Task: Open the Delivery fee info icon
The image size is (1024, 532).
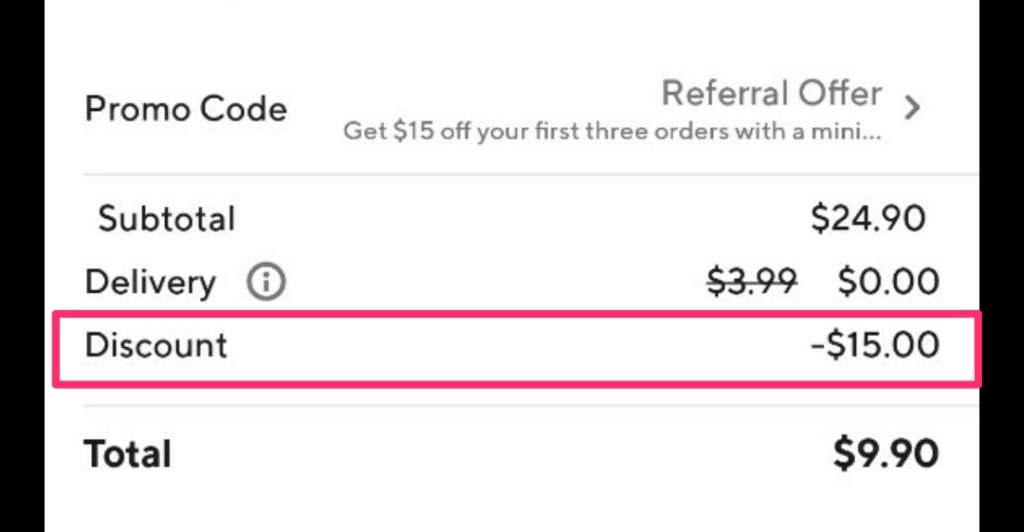Action: (266, 282)
